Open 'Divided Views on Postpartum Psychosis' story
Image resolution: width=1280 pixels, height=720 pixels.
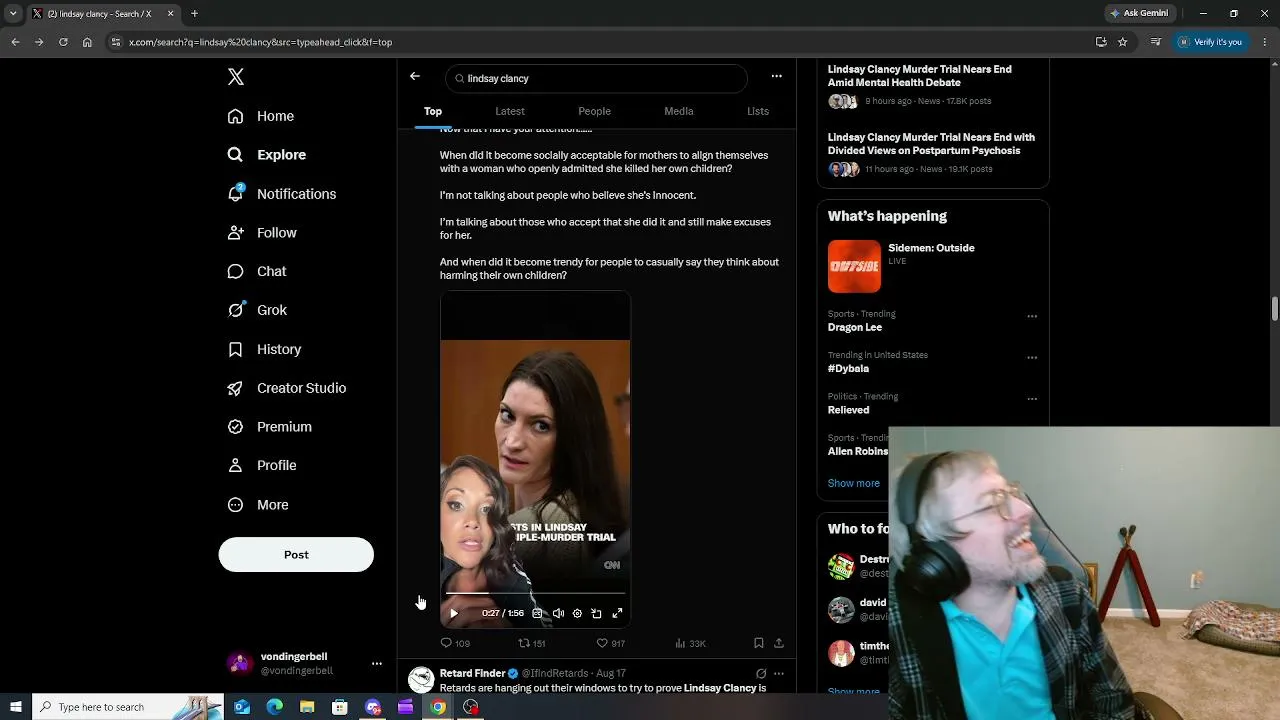tap(931, 144)
